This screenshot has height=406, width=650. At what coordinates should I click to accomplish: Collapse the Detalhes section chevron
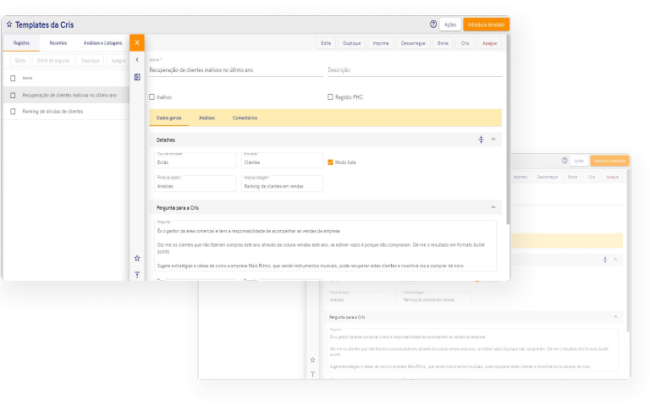pyautogui.click(x=493, y=139)
